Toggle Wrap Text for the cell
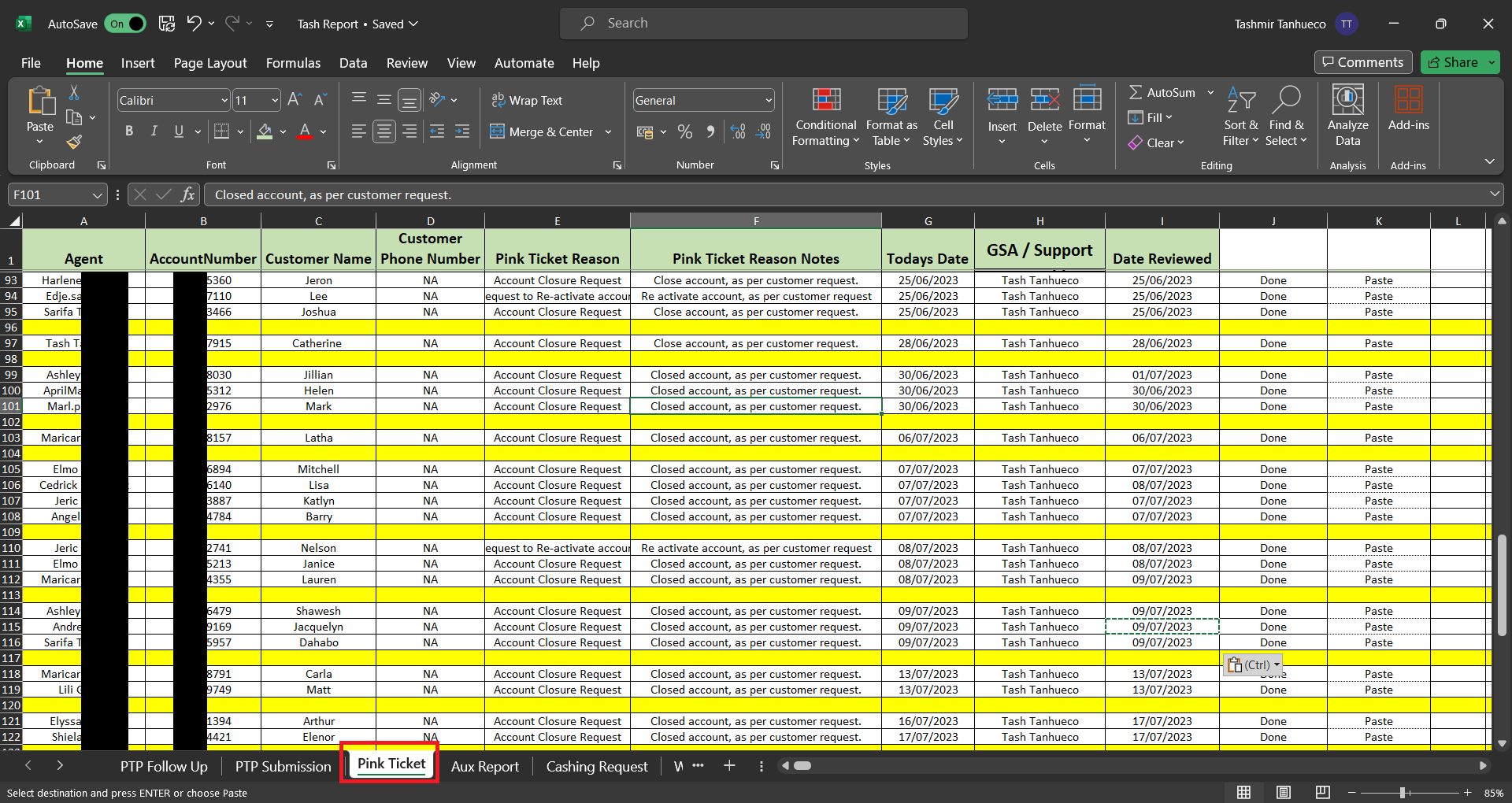The width and height of the screenshot is (1512, 803). (x=528, y=101)
